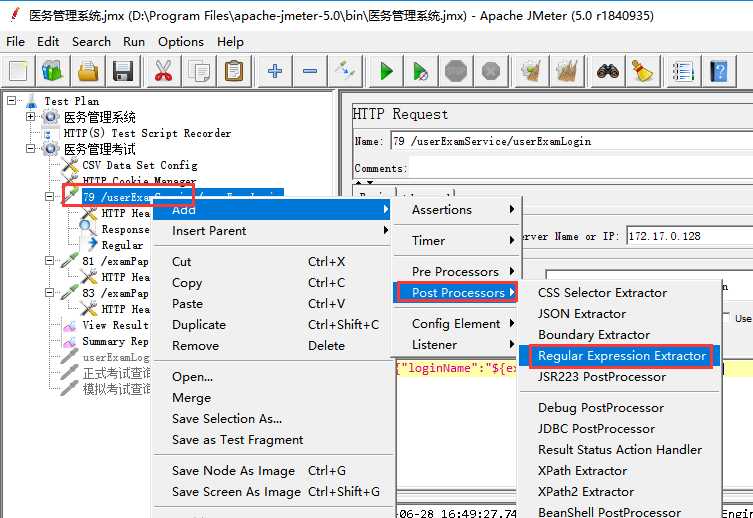Select Save Selection As… entry
753x518 pixels.
272,419
